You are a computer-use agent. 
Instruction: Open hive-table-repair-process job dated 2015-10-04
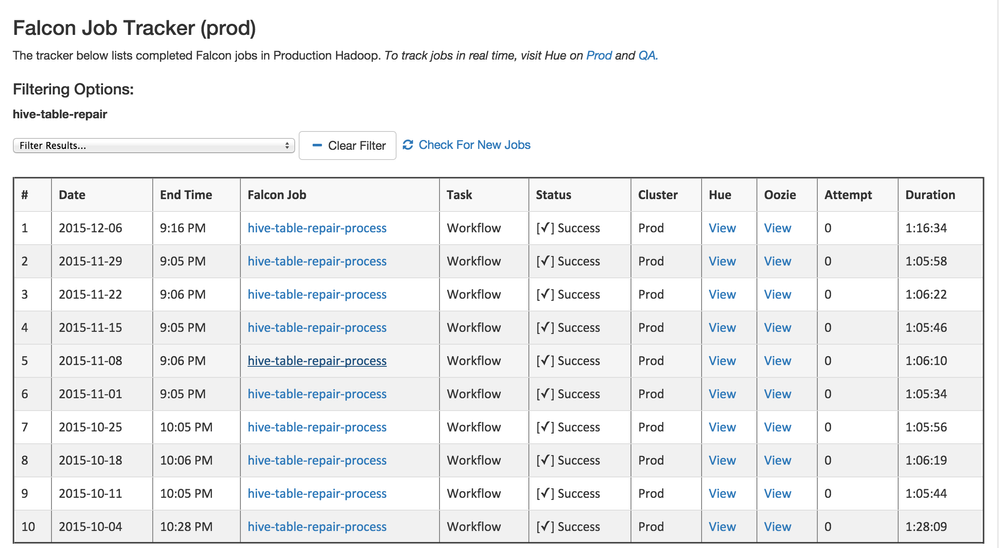tap(317, 526)
